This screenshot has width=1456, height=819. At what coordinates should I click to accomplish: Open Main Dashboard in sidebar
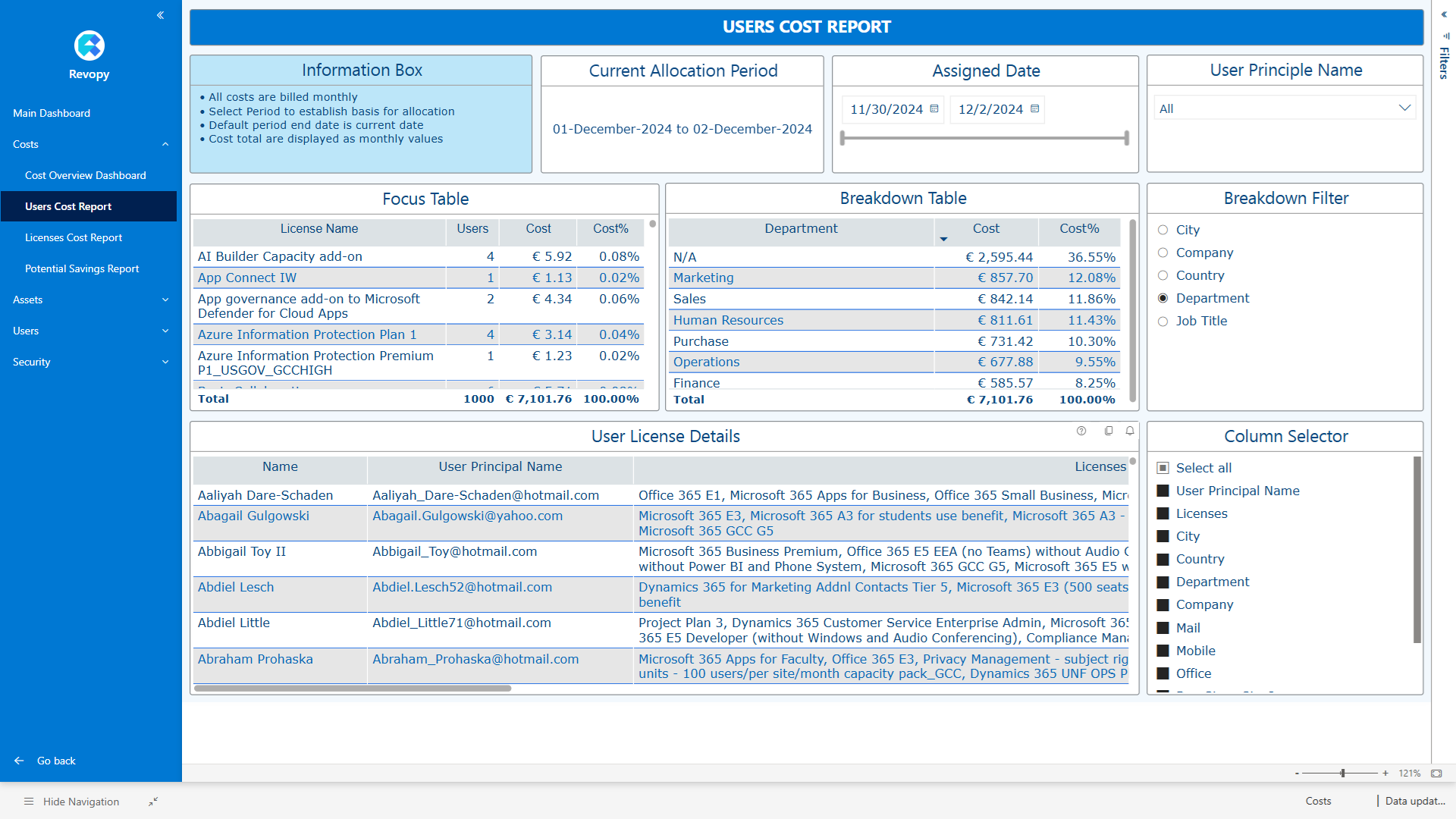[52, 113]
